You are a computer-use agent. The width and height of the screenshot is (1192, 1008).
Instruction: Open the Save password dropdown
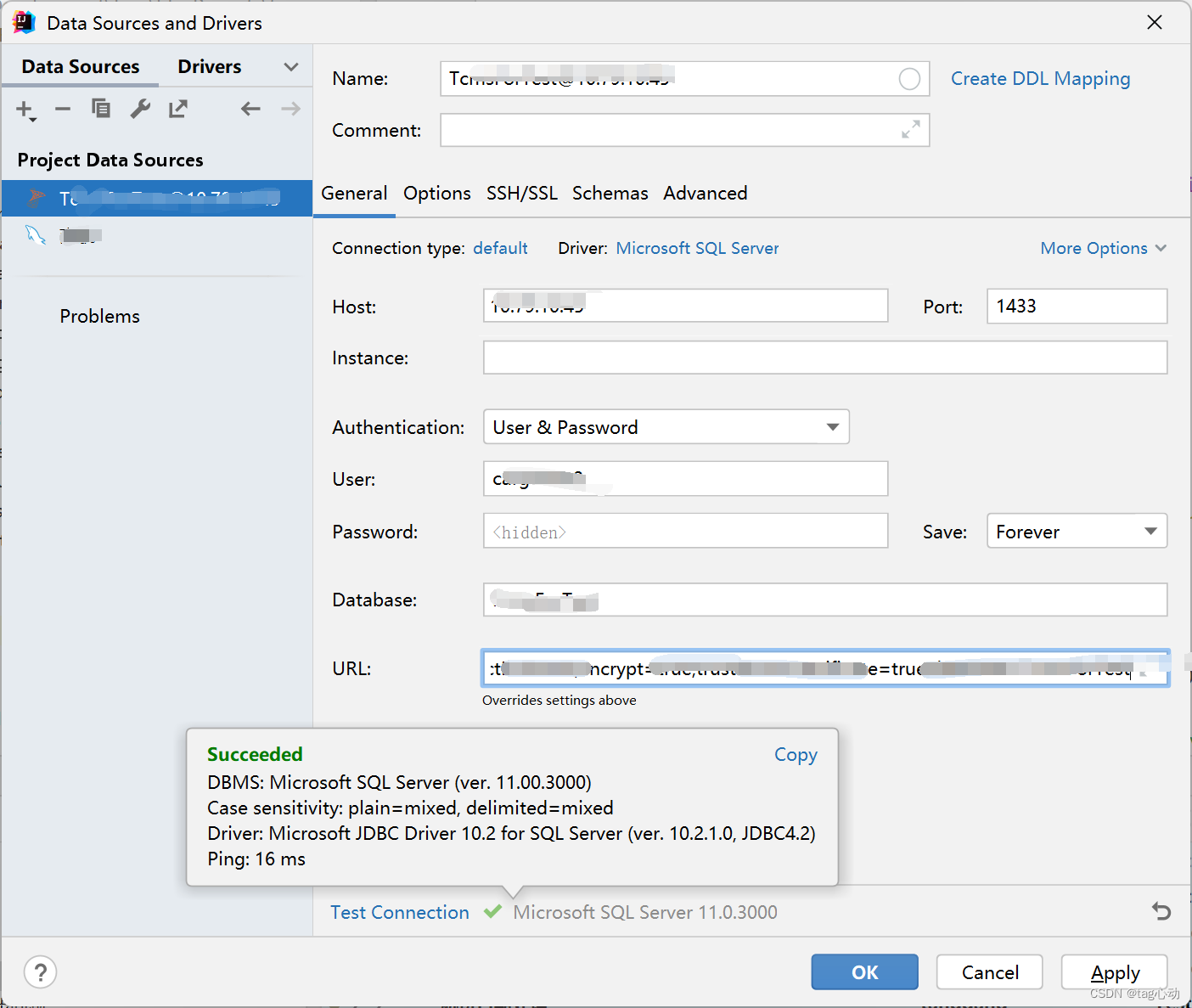pos(1077,532)
